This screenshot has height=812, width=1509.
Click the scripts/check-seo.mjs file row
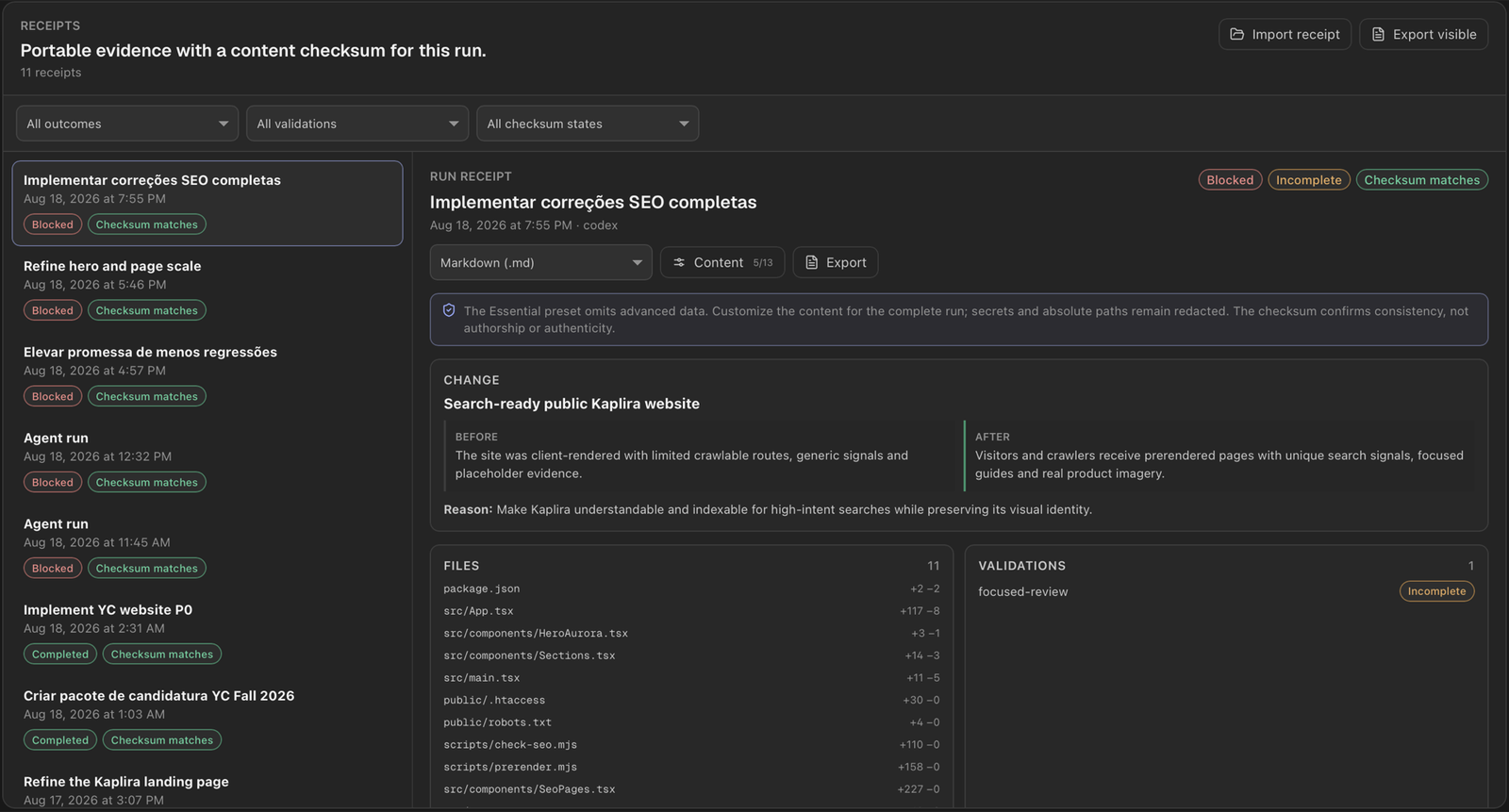pyautogui.click(x=691, y=745)
